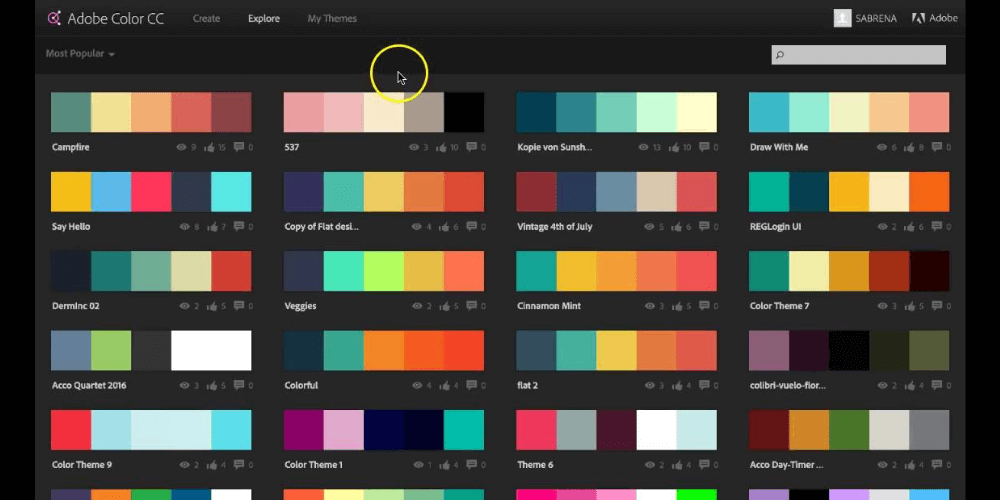The width and height of the screenshot is (1000, 500).
Task: Select the colibri-vuelo-flor palette strip
Action: pyautogui.click(x=849, y=350)
